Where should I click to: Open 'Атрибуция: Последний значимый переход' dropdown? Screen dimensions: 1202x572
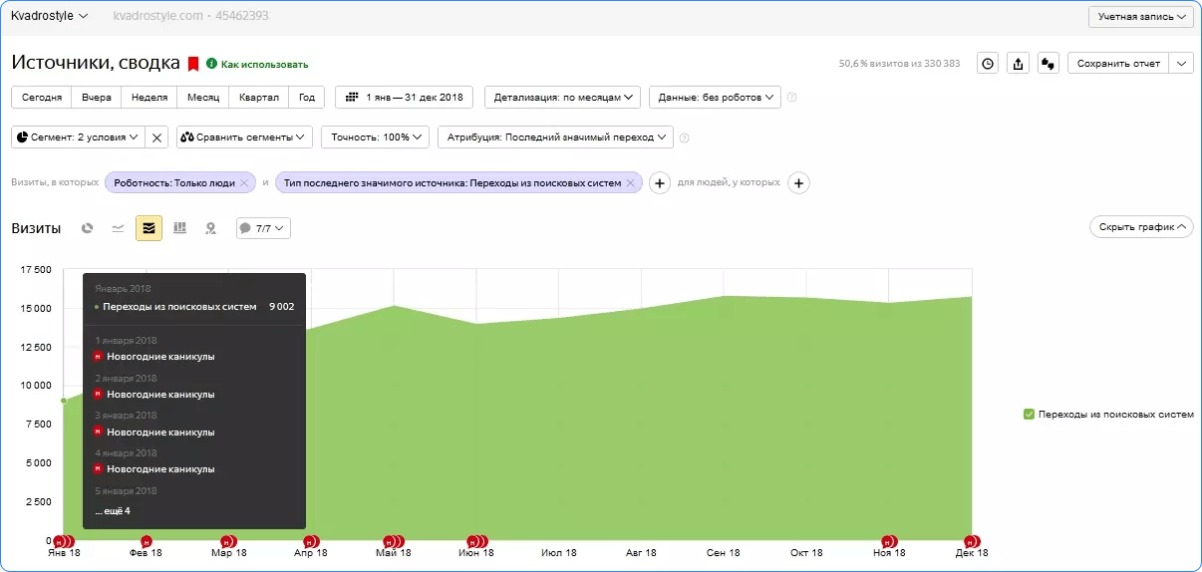555,137
